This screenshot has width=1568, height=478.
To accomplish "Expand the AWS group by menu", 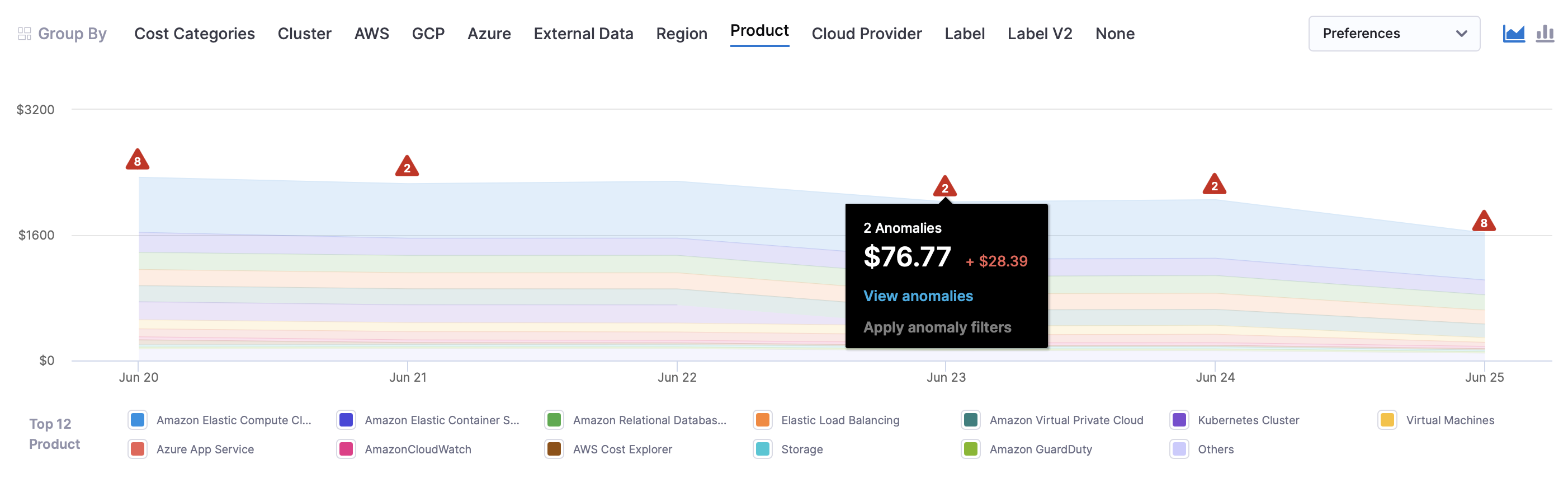I will click(x=371, y=34).
